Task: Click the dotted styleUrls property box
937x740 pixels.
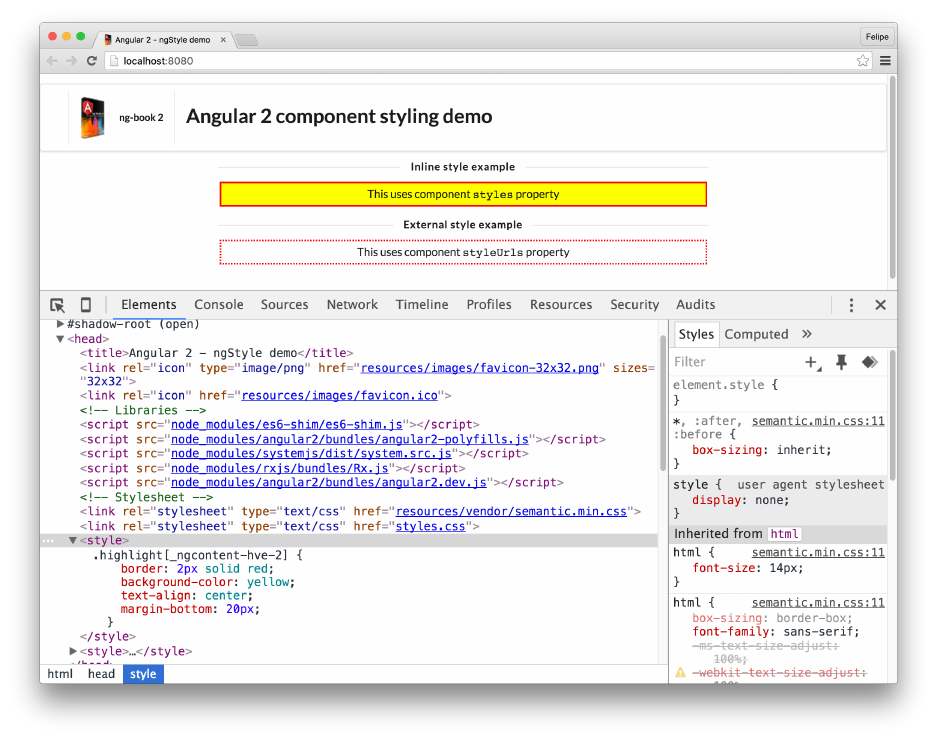Action: tap(463, 252)
